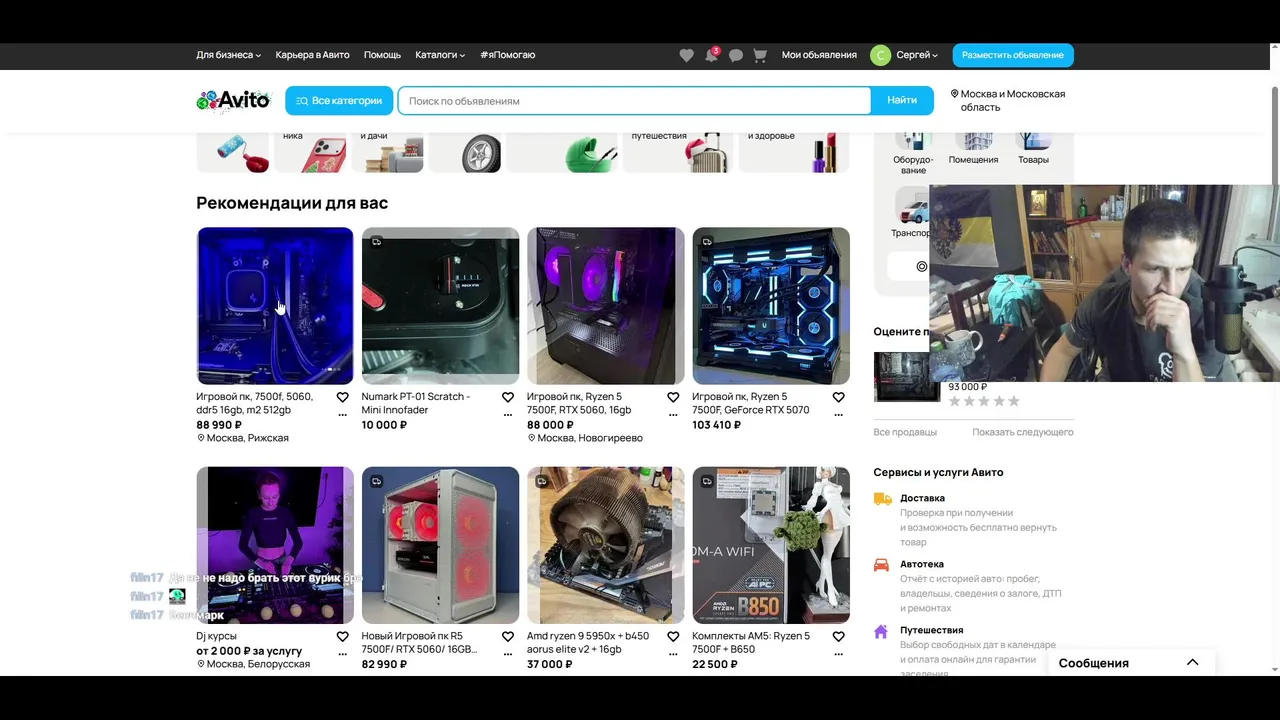Add 'Игровой пк, 7500f, 5060' to favorites
This screenshot has width=1280, height=720.
[342, 397]
